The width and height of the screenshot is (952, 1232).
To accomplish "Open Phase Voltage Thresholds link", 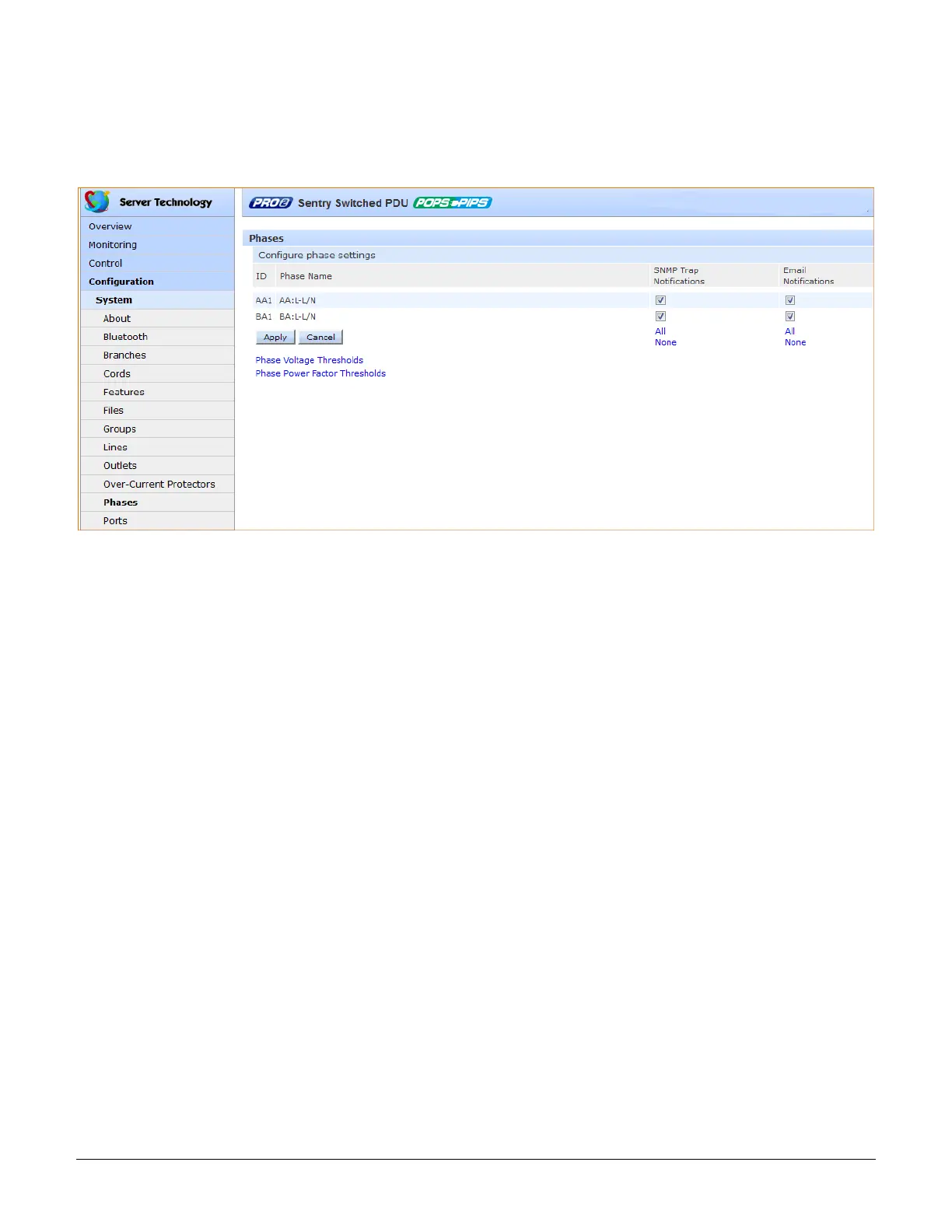I will (310, 360).
